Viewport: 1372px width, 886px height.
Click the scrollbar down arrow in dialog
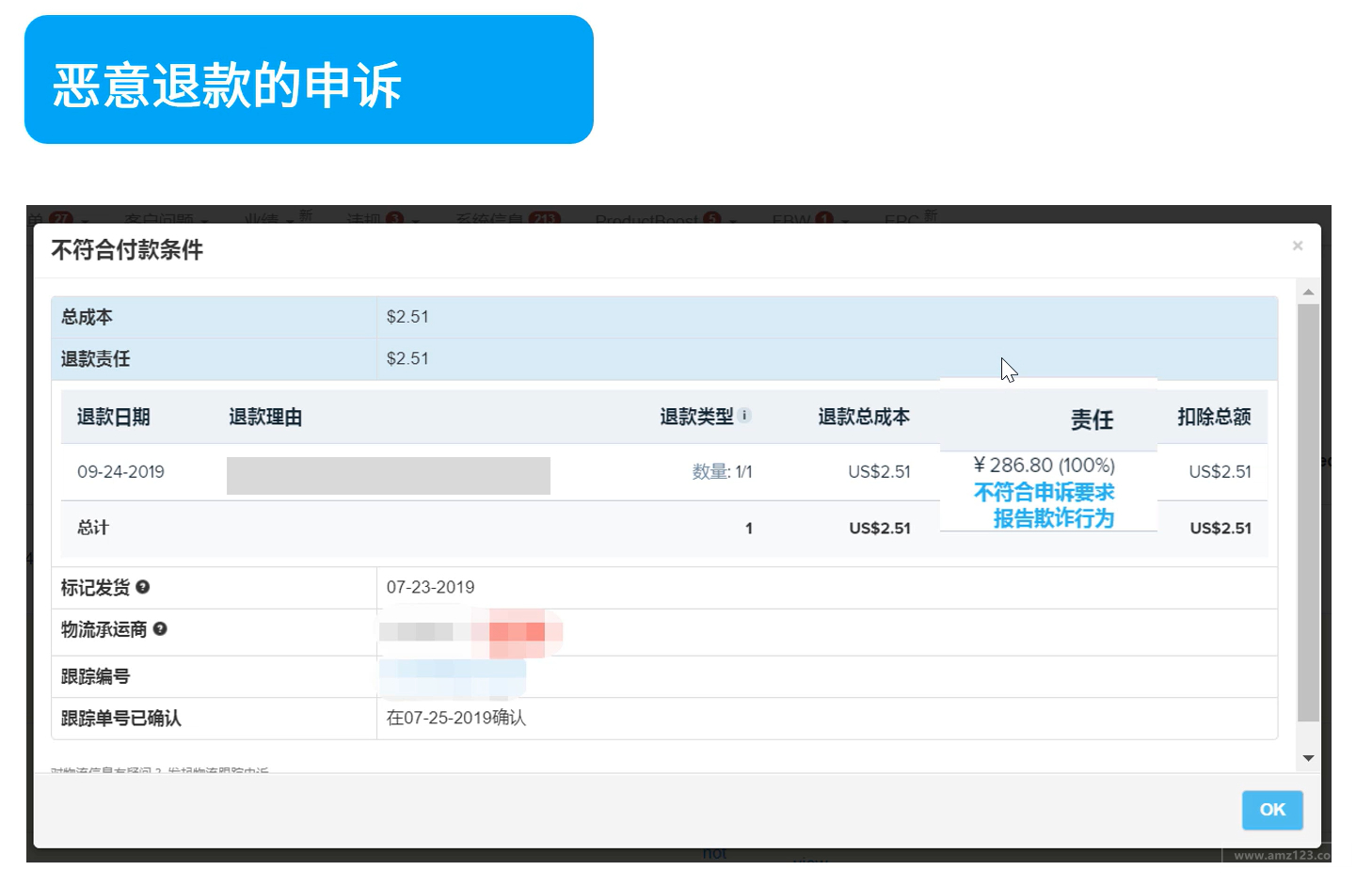point(1308,758)
